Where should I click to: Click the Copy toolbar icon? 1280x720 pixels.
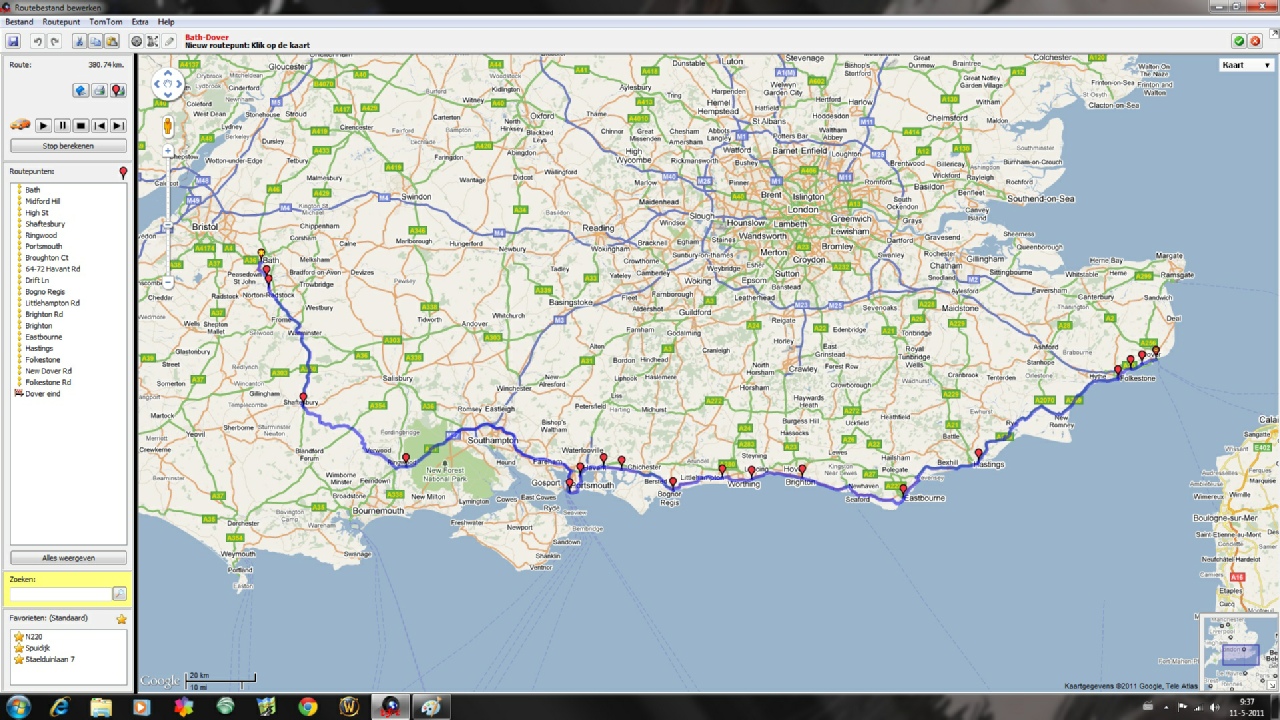[95, 41]
